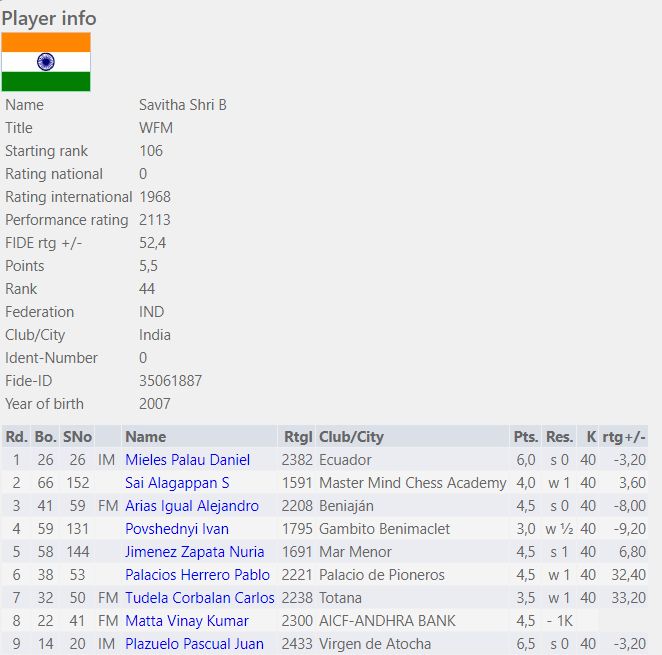Image resolution: width=662 pixels, height=655 pixels.
Task: Open Tudela Corbalan Carlos player link
Action: [199, 598]
